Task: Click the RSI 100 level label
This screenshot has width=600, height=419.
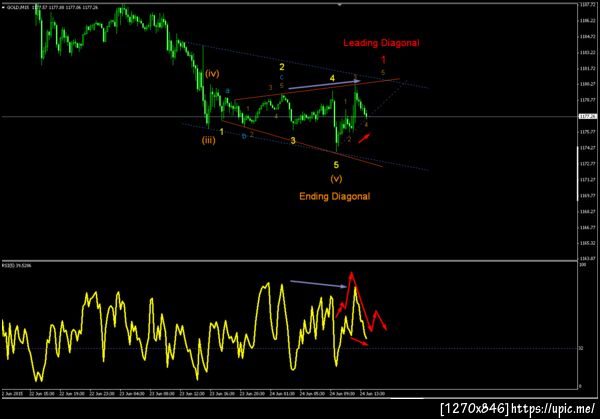Action: (x=582, y=265)
